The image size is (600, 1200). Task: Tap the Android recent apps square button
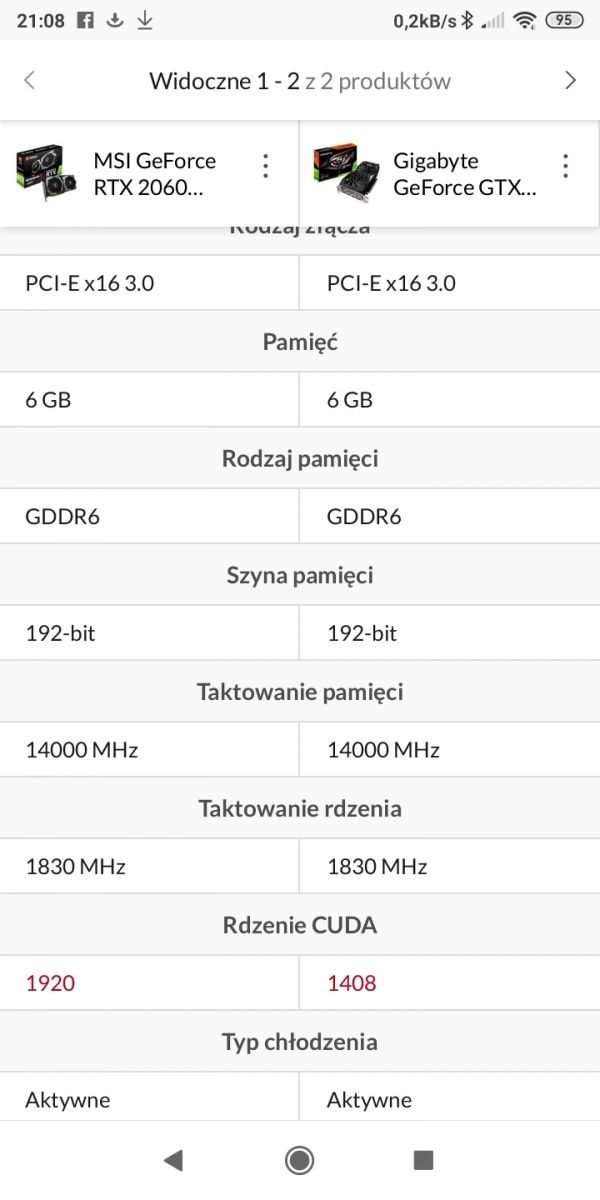pos(424,1160)
